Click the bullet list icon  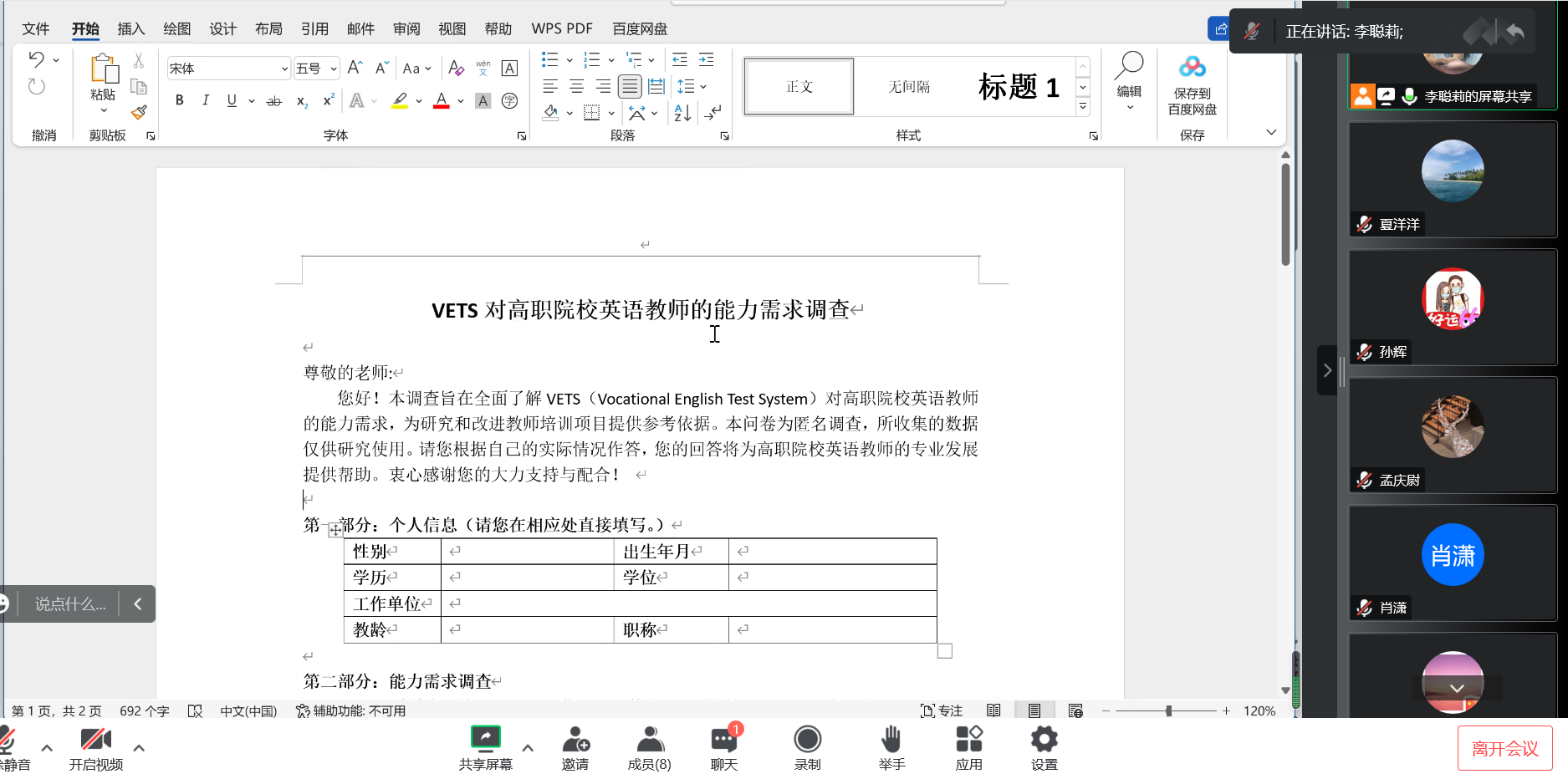pyautogui.click(x=549, y=59)
